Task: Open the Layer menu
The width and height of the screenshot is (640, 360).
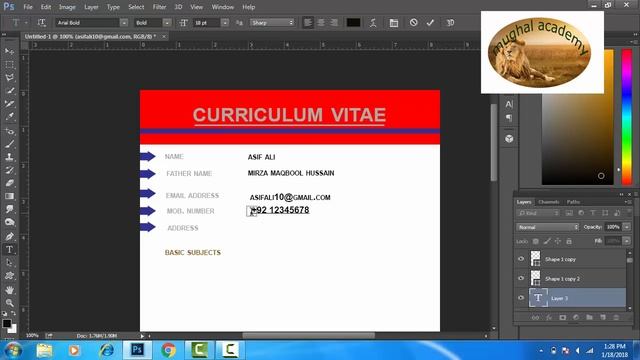Action: [x=91, y=7]
